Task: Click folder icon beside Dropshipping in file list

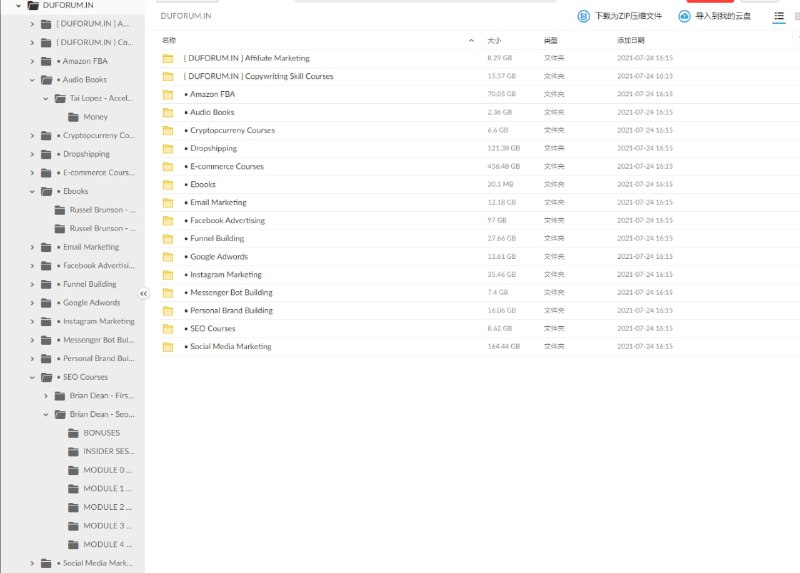Action: coord(168,148)
